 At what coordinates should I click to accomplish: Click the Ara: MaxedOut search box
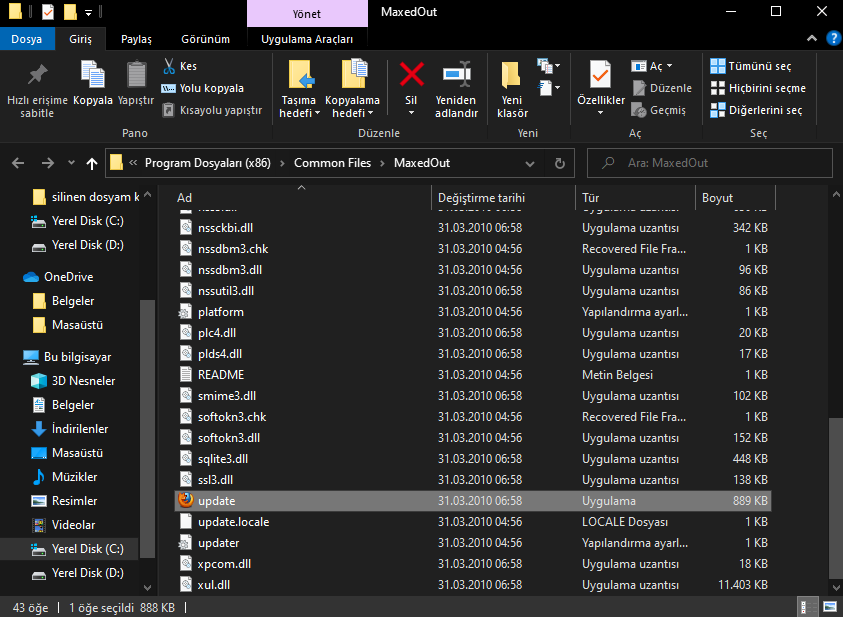click(710, 163)
